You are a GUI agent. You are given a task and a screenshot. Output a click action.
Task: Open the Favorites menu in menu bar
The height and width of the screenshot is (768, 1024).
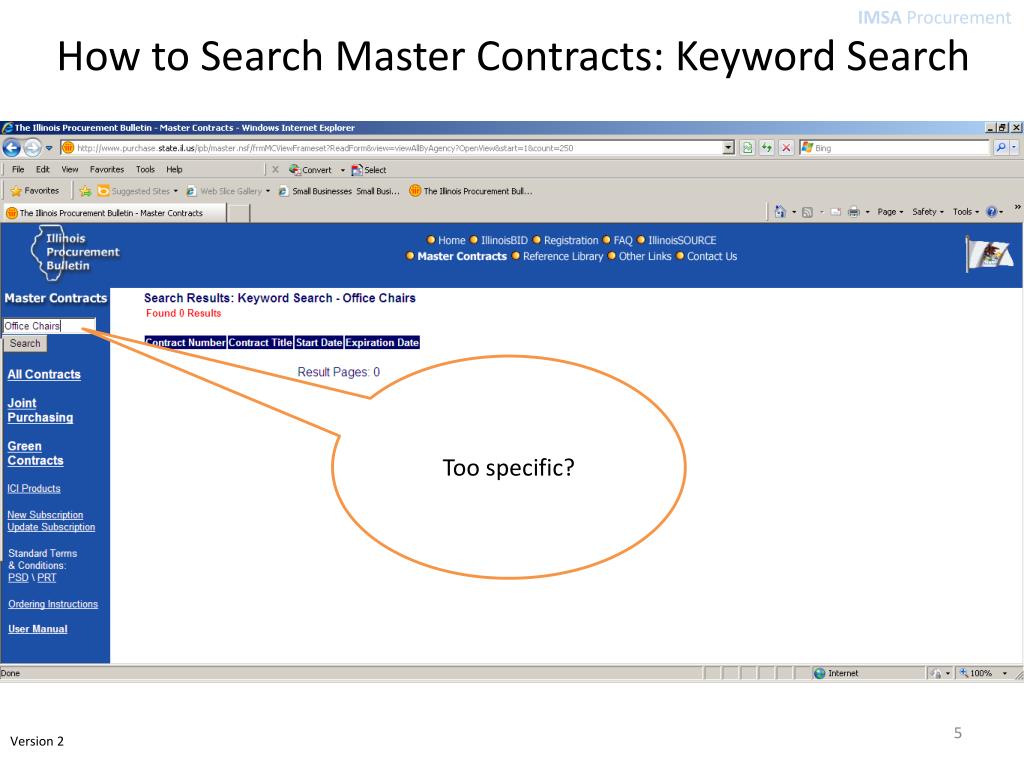(107, 170)
